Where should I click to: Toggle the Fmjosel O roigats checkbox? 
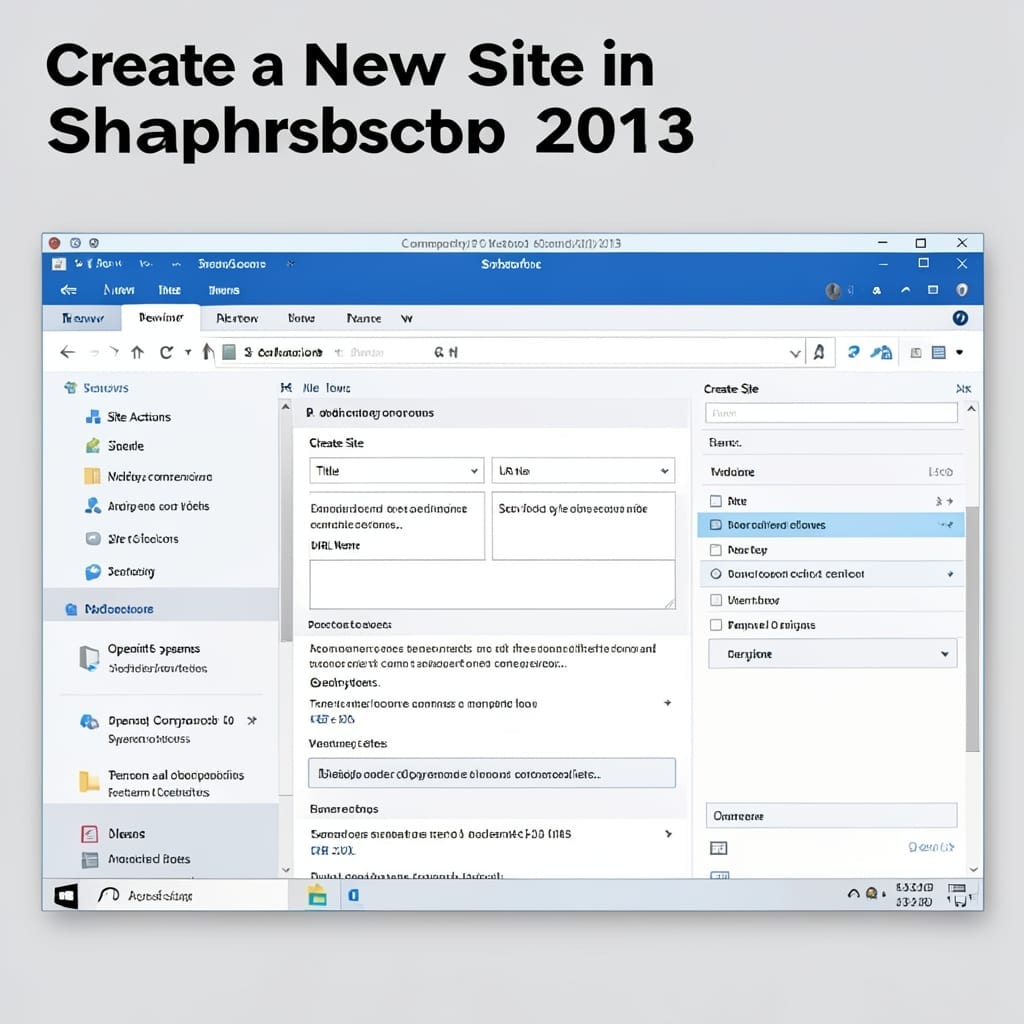(x=716, y=625)
